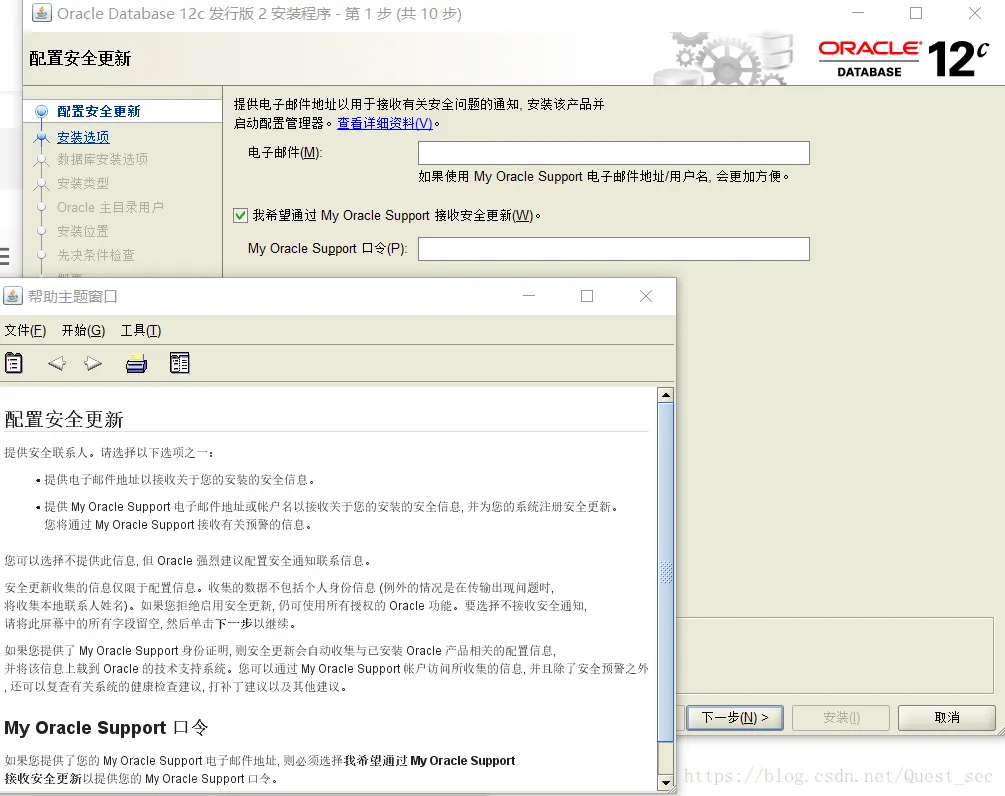1005x796 pixels.
Task: Click the 下一步(N) > button
Action: click(735, 717)
